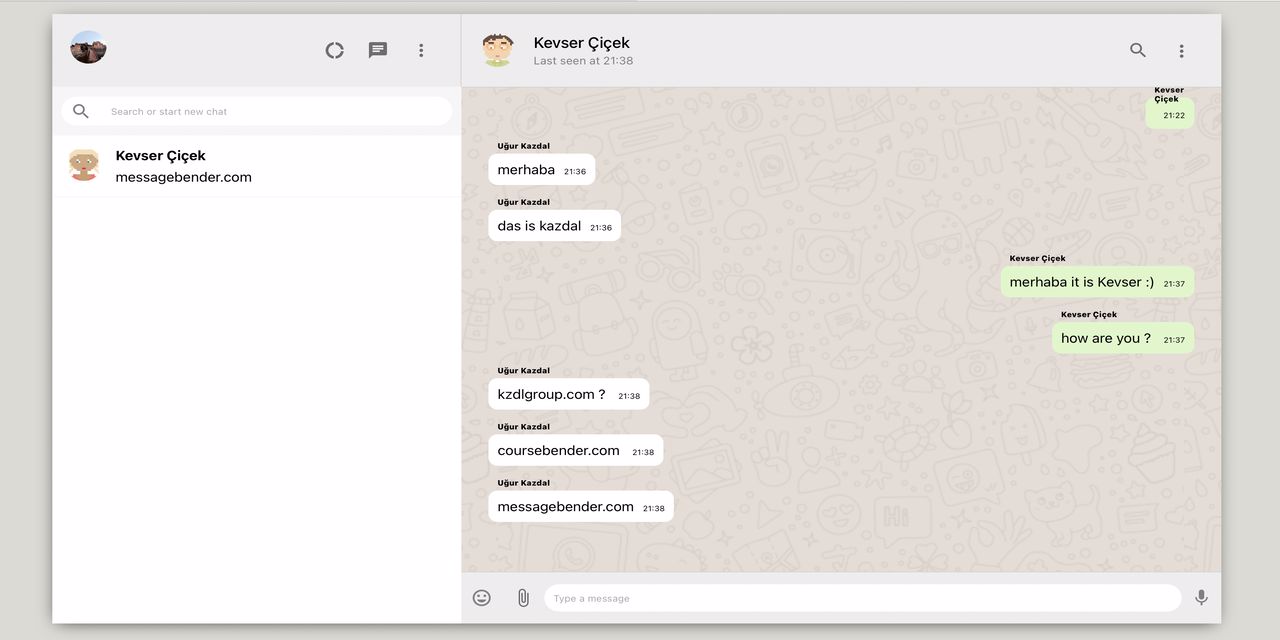This screenshot has height=640, width=1280.
Task: Open your own profile picture menu
Action: coord(88,47)
